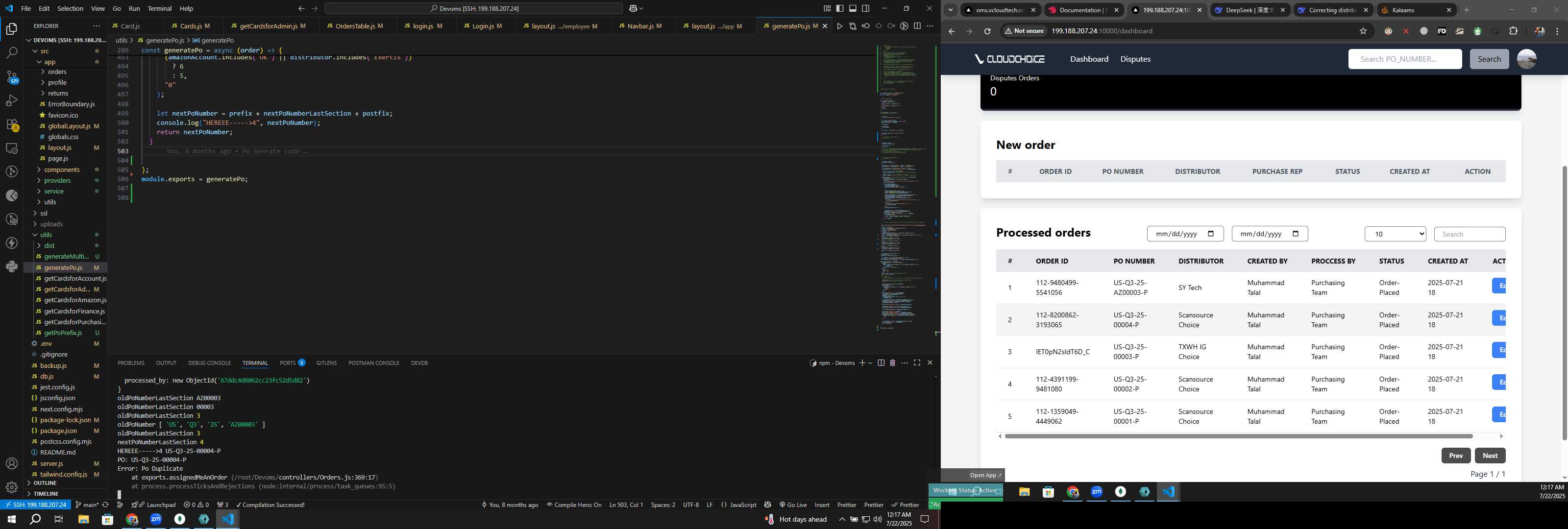1568x529 pixels.
Task: Click the header Search button
Action: (1489, 59)
